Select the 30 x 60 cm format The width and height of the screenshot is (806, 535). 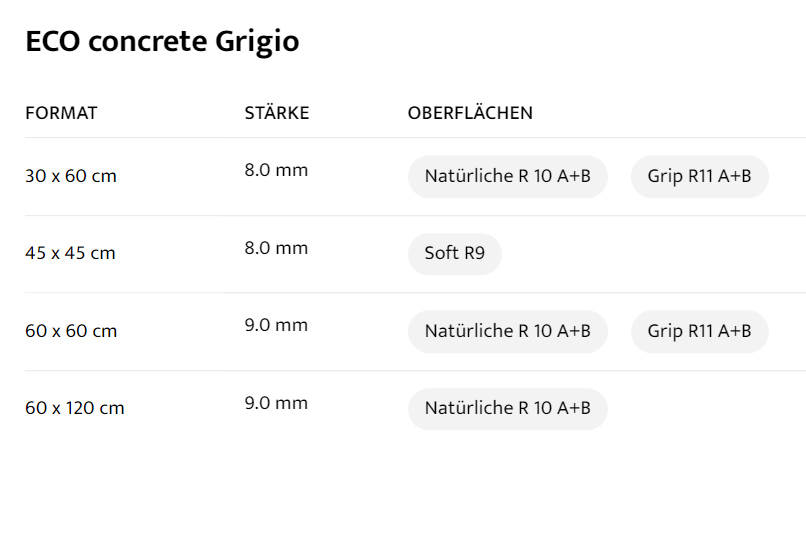pos(71,176)
